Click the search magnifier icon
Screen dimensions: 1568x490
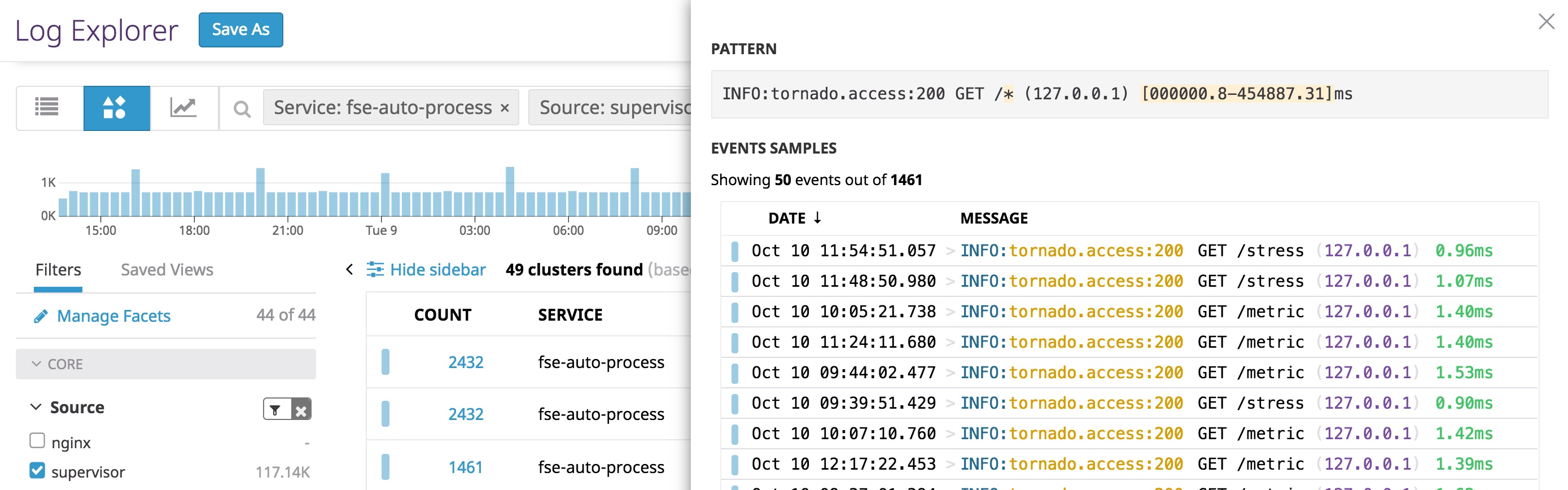(242, 109)
